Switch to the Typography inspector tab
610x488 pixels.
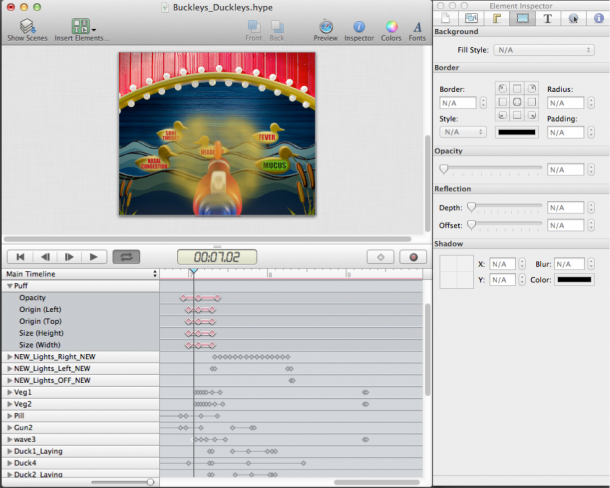[547, 18]
